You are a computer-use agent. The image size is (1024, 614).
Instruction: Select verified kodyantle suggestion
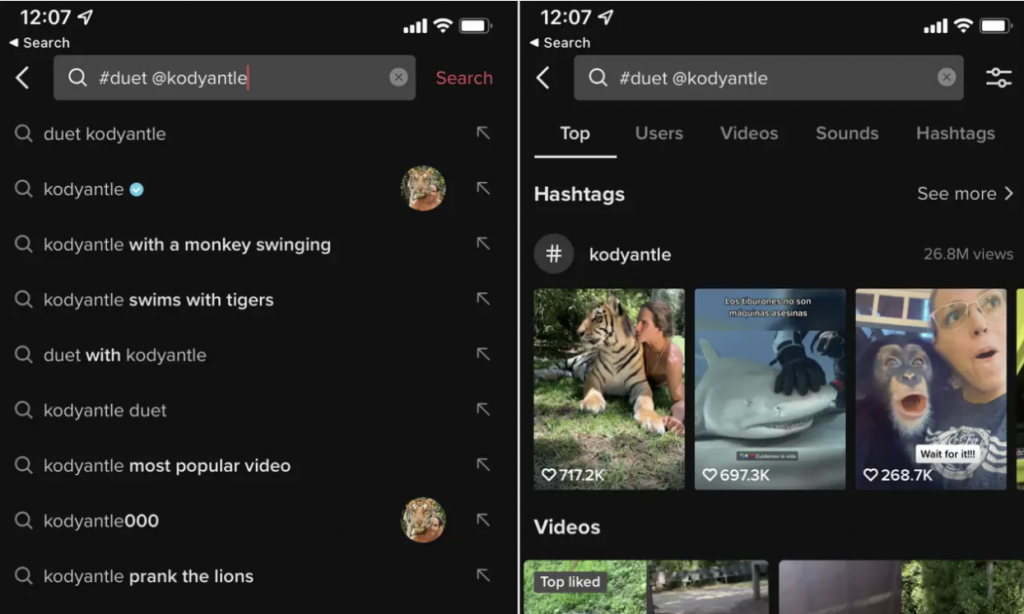[84, 189]
